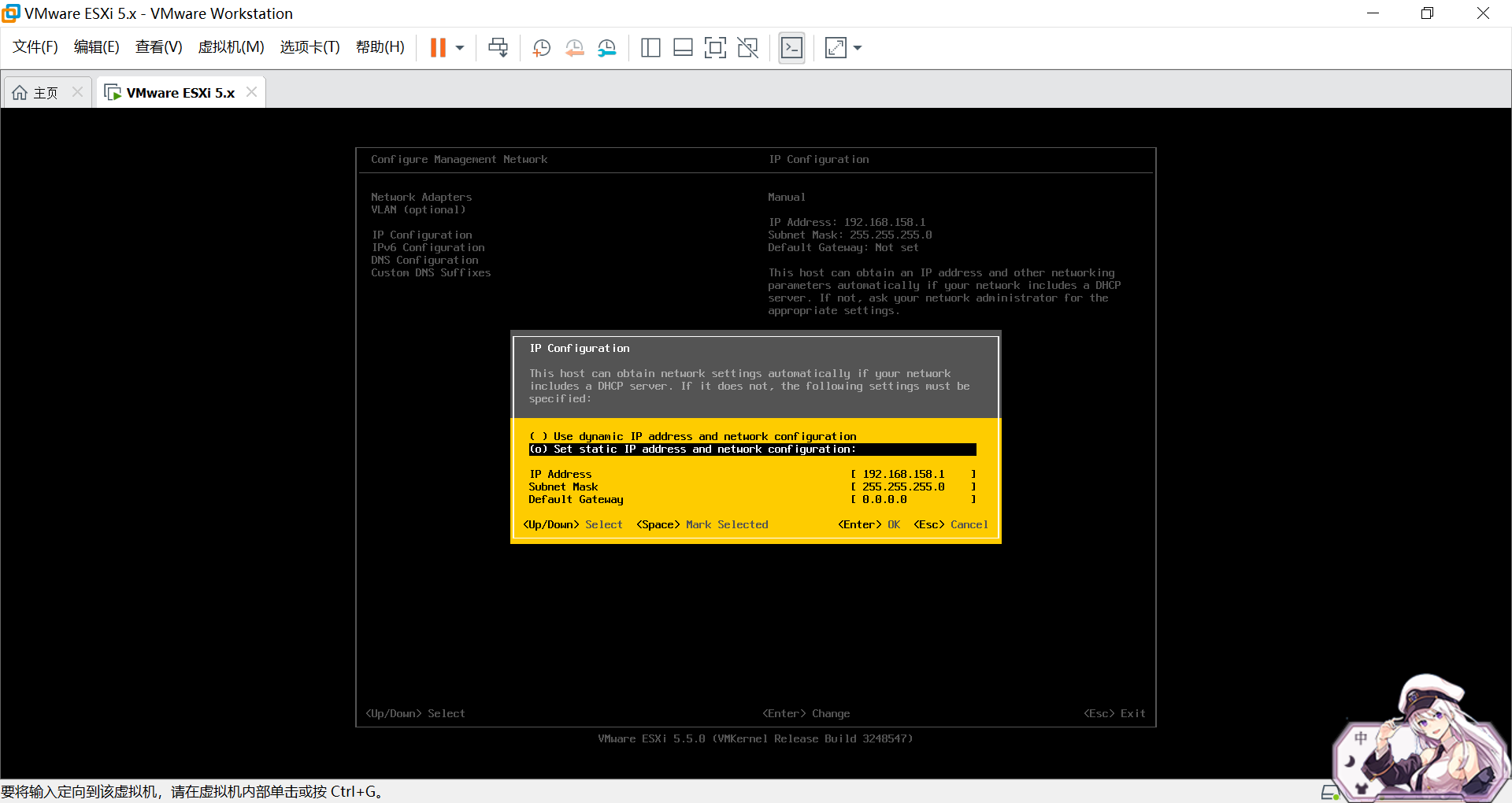
Task: Click the 'Network Adapters' menu entry
Action: [421, 197]
